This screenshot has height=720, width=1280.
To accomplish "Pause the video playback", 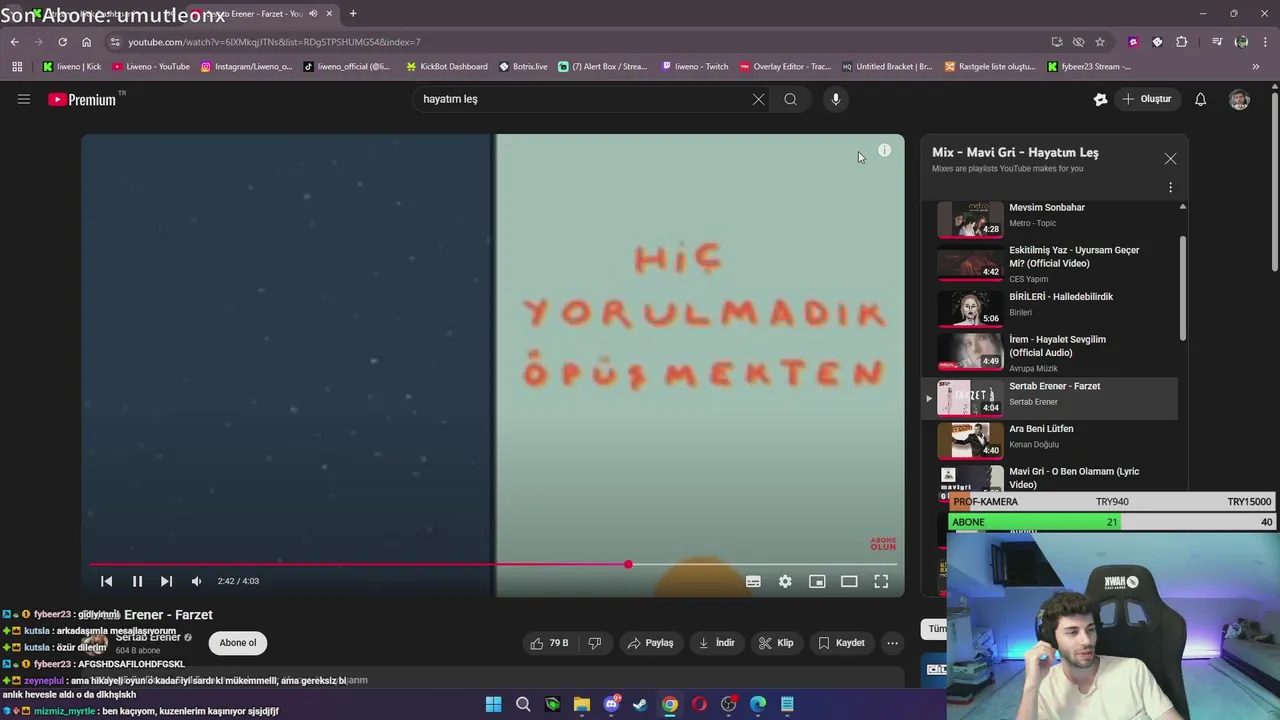I will click(137, 581).
